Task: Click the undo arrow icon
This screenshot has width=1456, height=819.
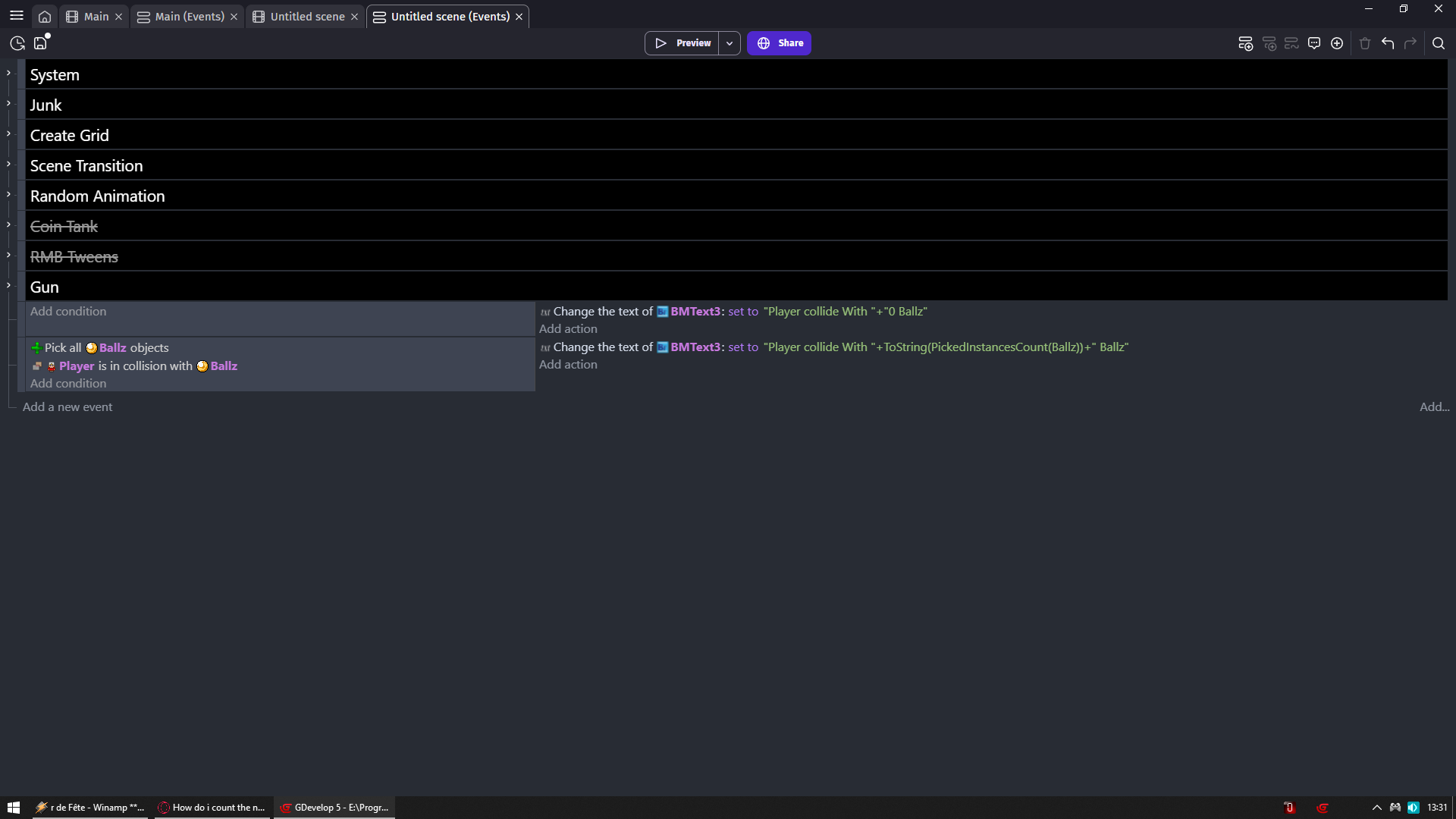Action: coord(1388,43)
